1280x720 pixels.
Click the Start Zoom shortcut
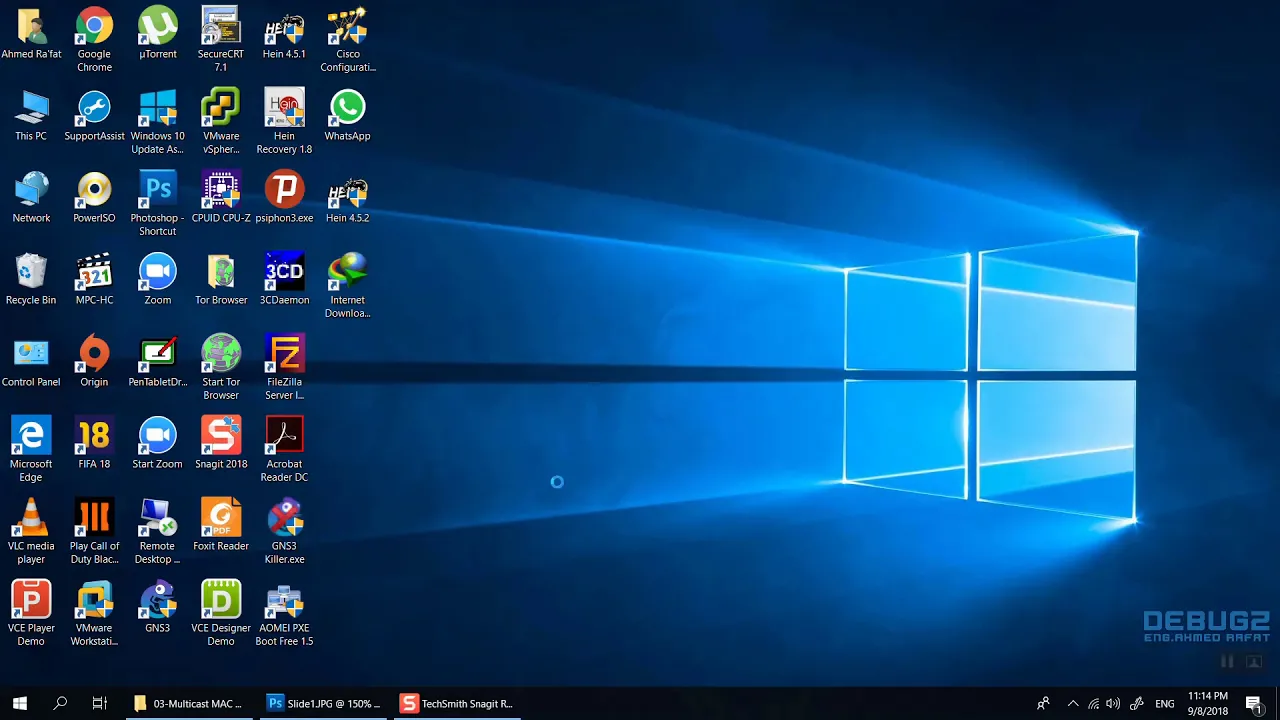[x=157, y=443]
